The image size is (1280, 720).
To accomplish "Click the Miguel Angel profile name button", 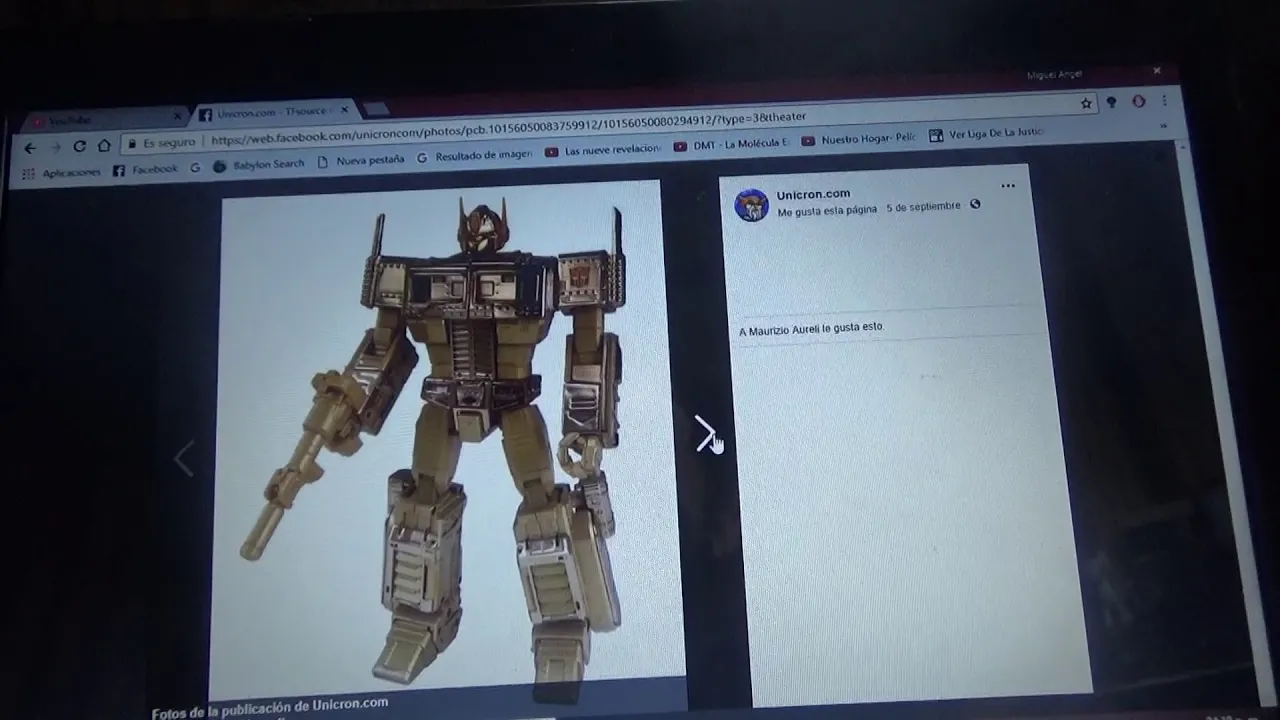I will [x=1054, y=75].
